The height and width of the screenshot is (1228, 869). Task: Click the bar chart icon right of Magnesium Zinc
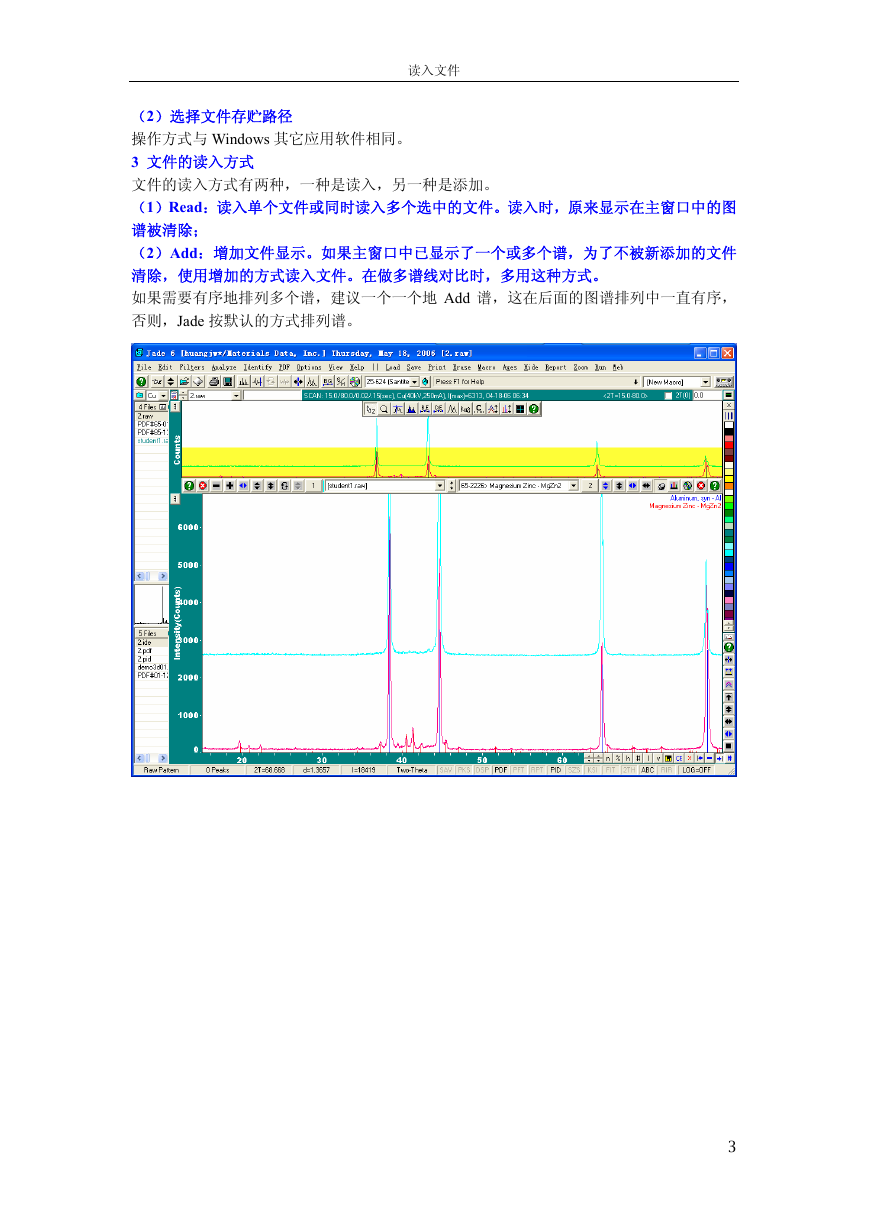tap(674, 485)
